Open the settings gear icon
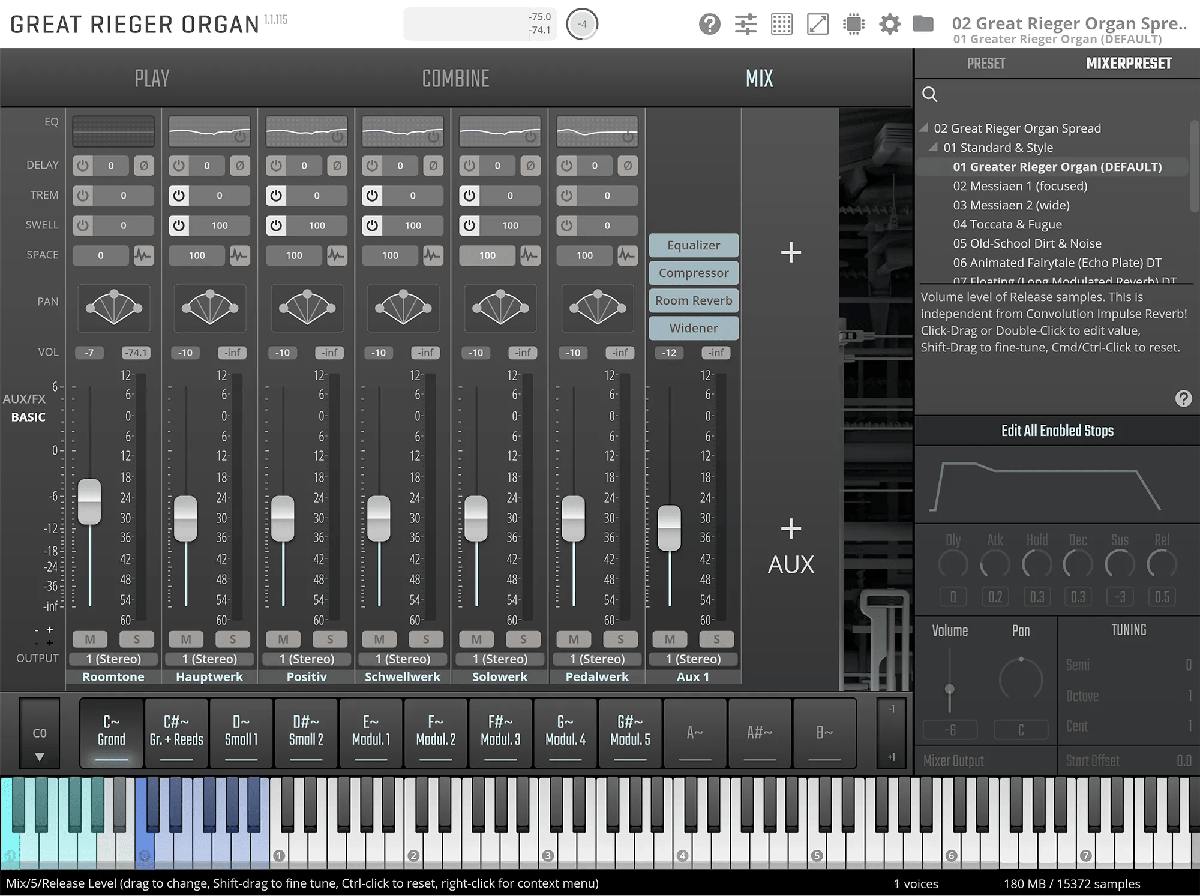The image size is (1200, 896). [889, 24]
